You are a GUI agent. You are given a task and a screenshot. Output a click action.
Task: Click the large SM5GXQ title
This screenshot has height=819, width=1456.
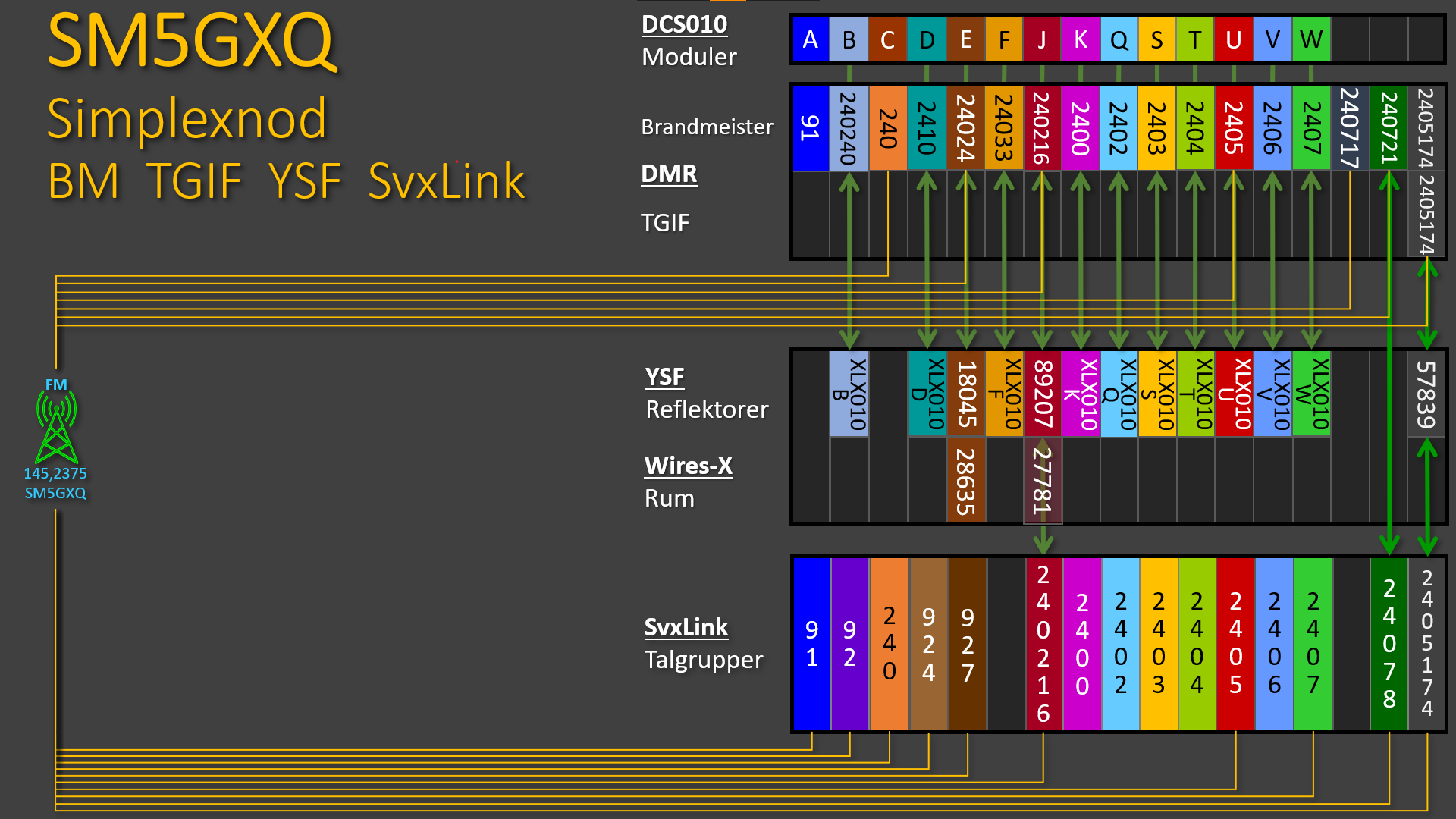(x=191, y=41)
